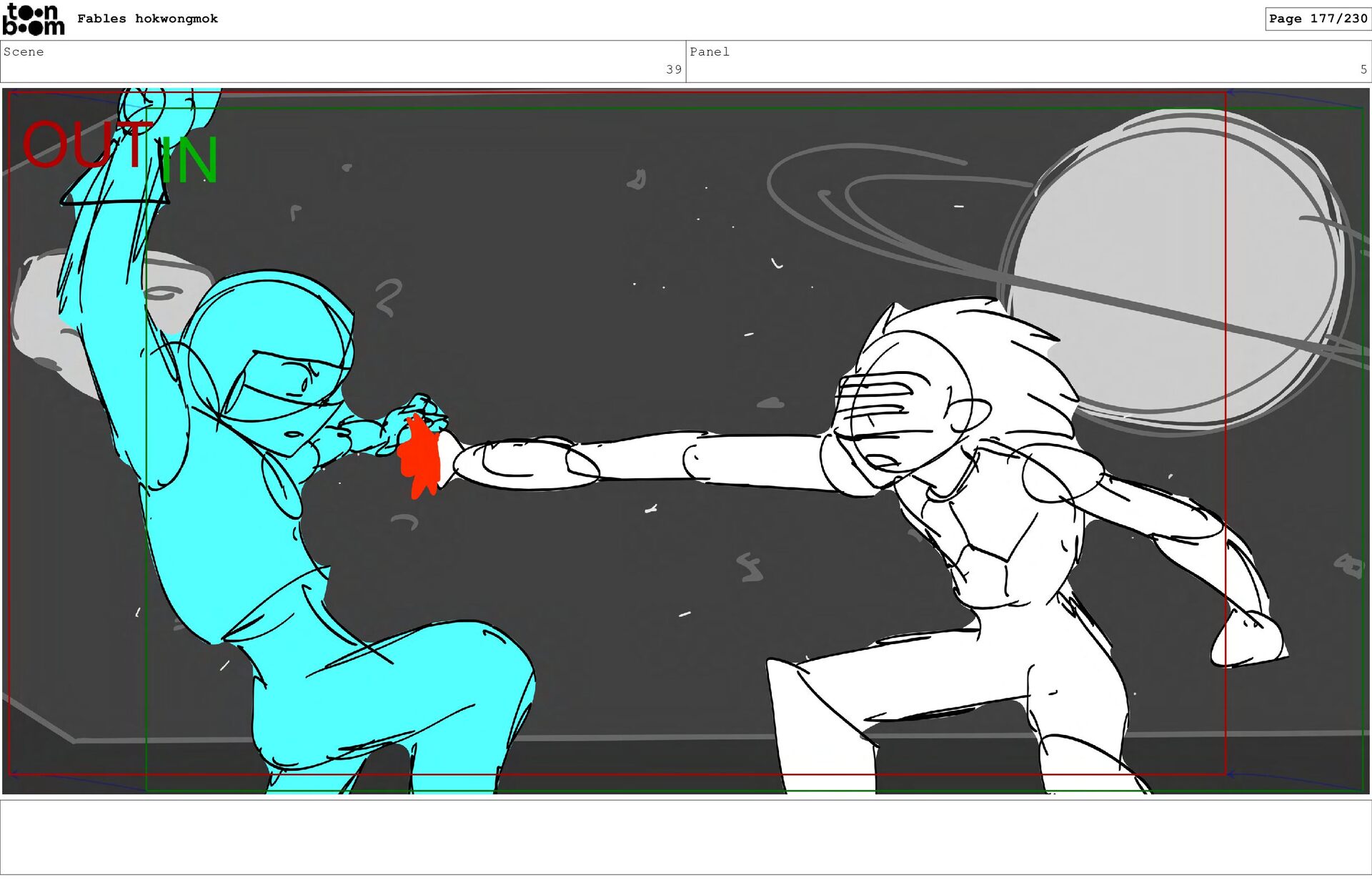Viewport: 1372px width, 888px height.
Task: Click the Panel number 5 field
Action: (x=1363, y=69)
